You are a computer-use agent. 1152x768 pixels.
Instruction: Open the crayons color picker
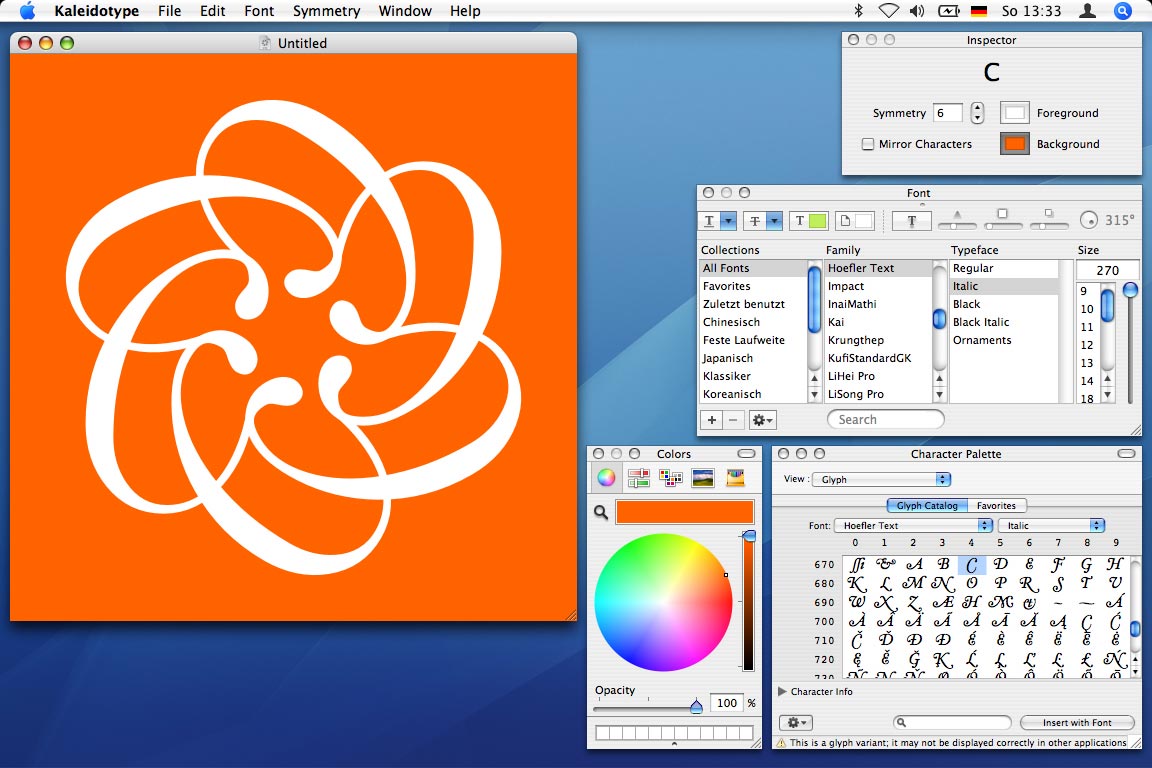pos(735,478)
